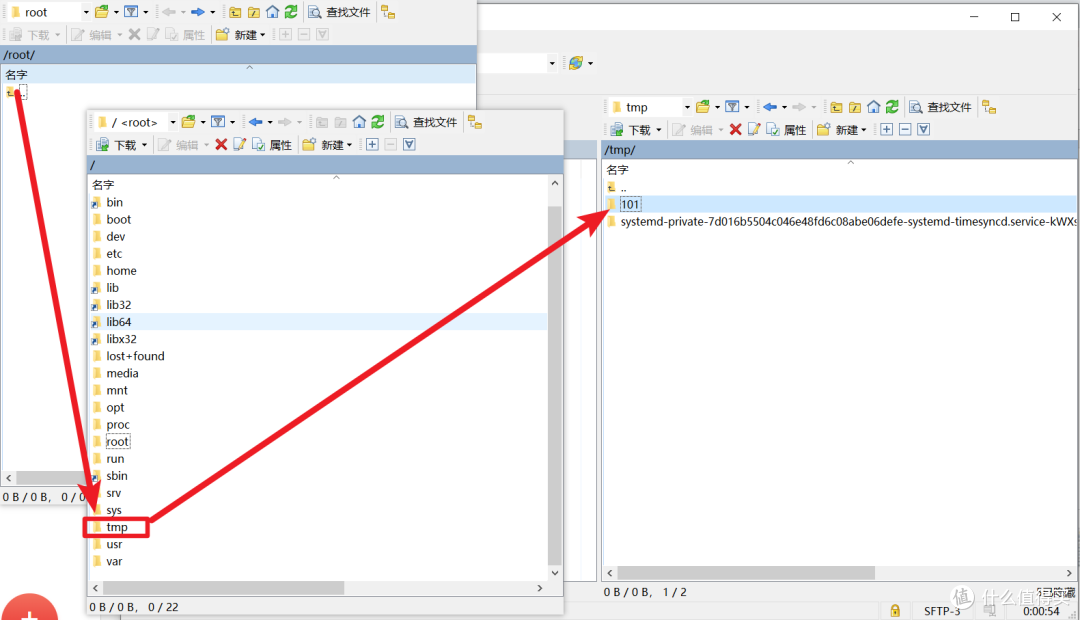Click the refresh icon in the /tmp/ panel
Image resolution: width=1080 pixels, height=620 pixels.
(890, 107)
